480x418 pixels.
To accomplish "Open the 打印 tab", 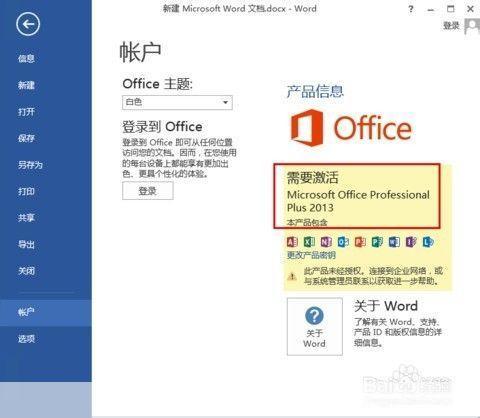I will point(26,191).
